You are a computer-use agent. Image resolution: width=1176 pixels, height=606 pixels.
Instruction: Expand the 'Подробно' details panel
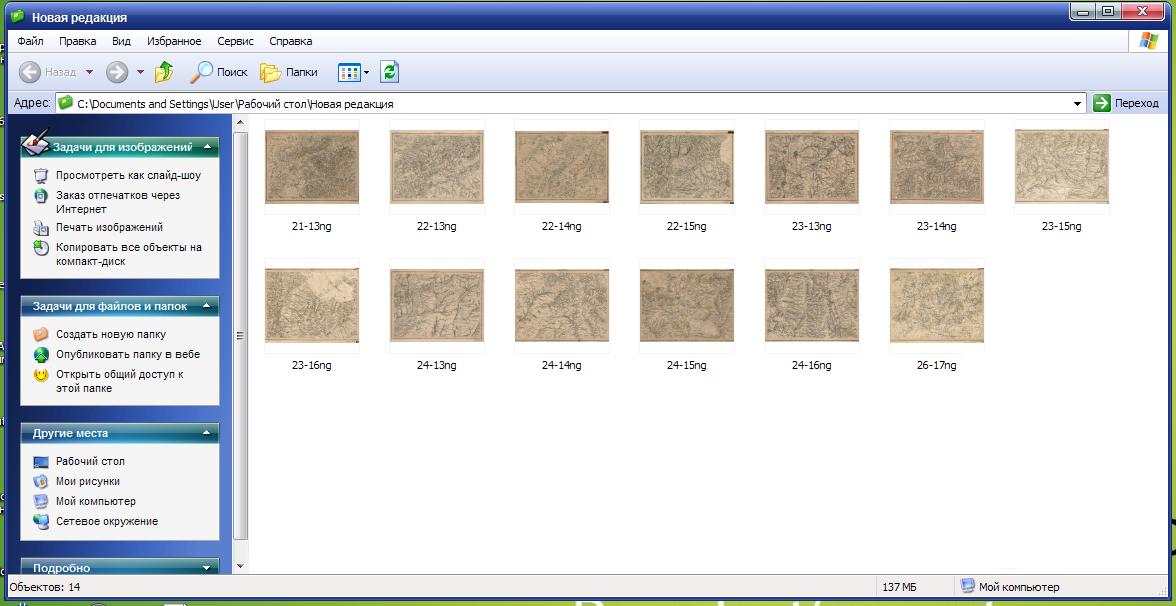pos(207,568)
